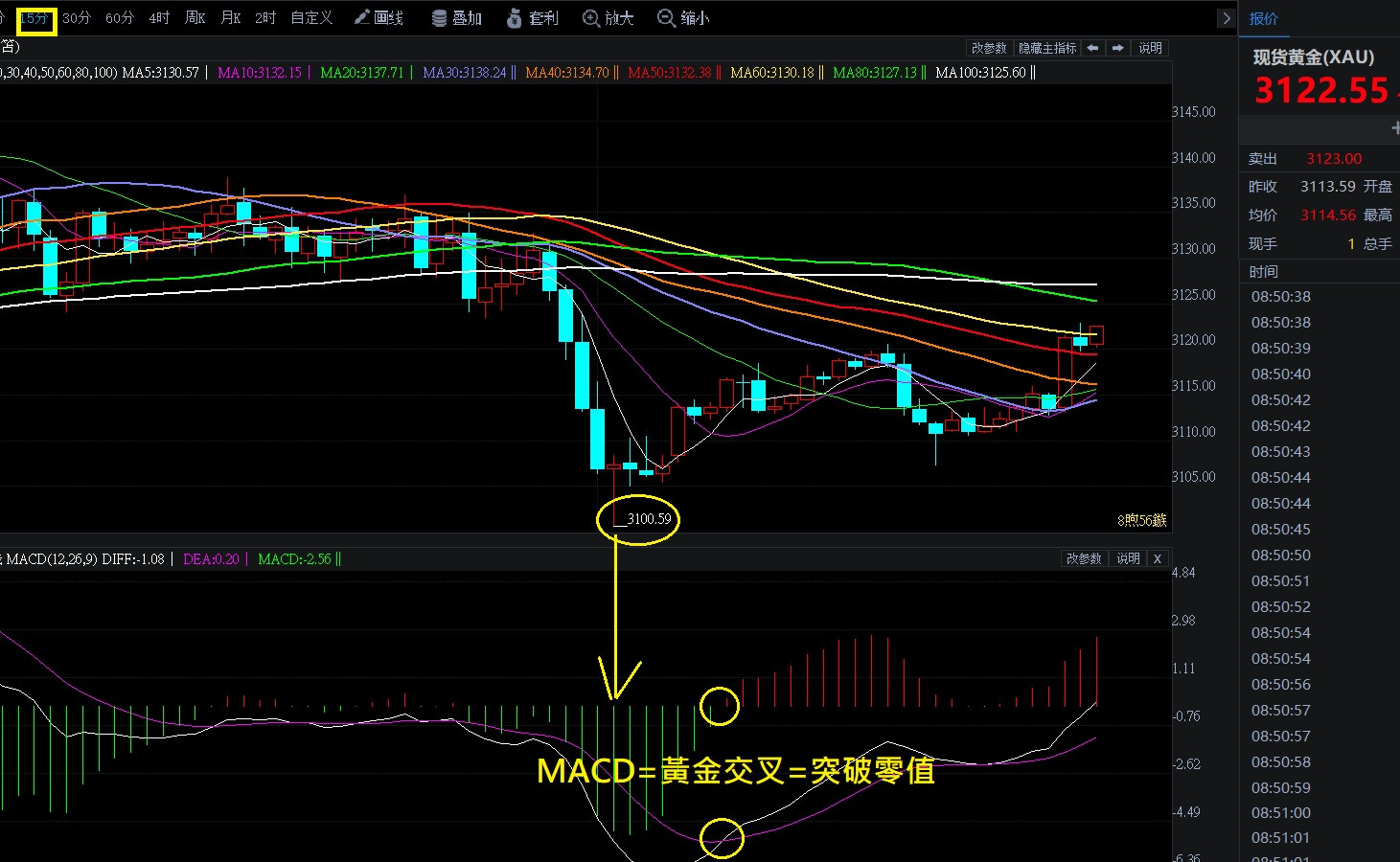Zoom out with the 缩小 magnifier

[x=683, y=18]
